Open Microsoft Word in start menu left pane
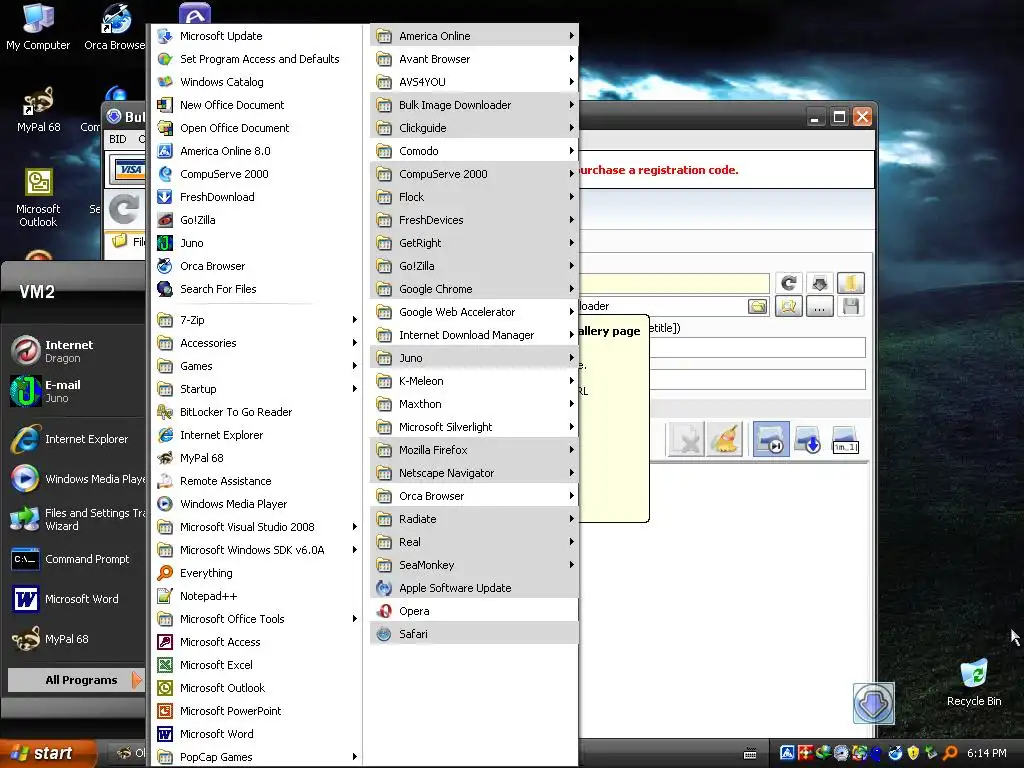This screenshot has height=768, width=1024. (75, 599)
